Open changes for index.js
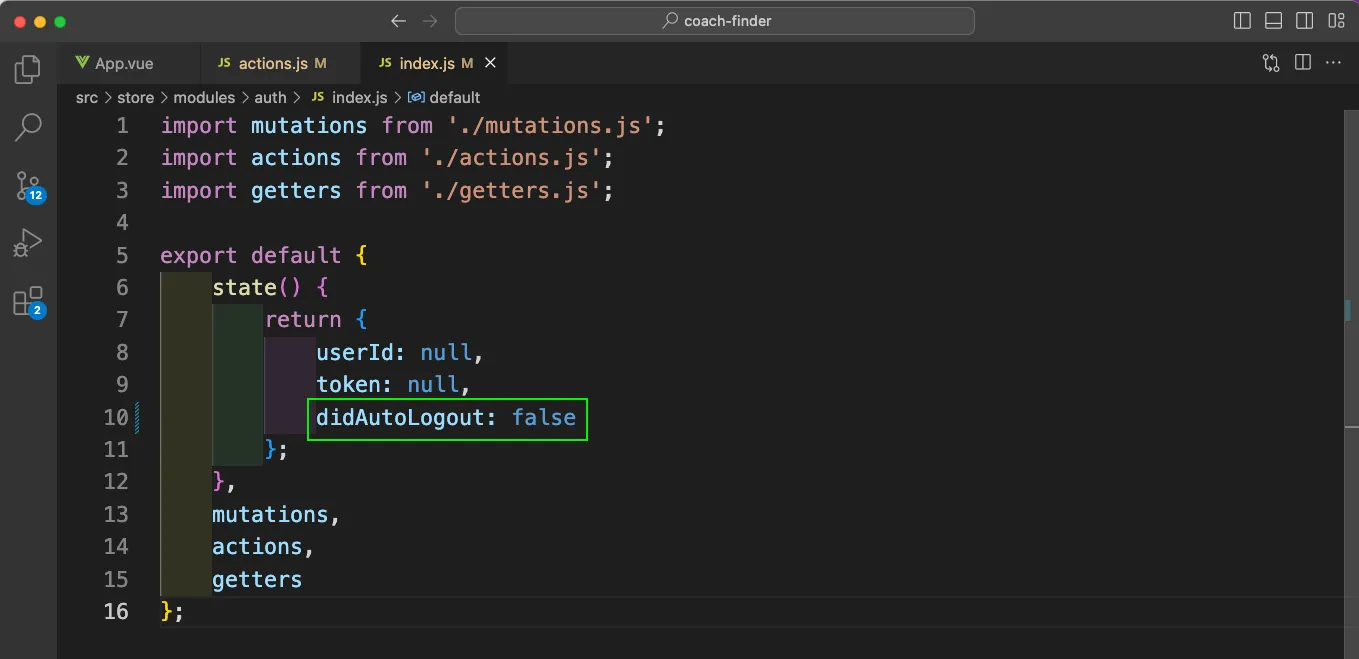The image size is (1359, 659). [1271, 63]
